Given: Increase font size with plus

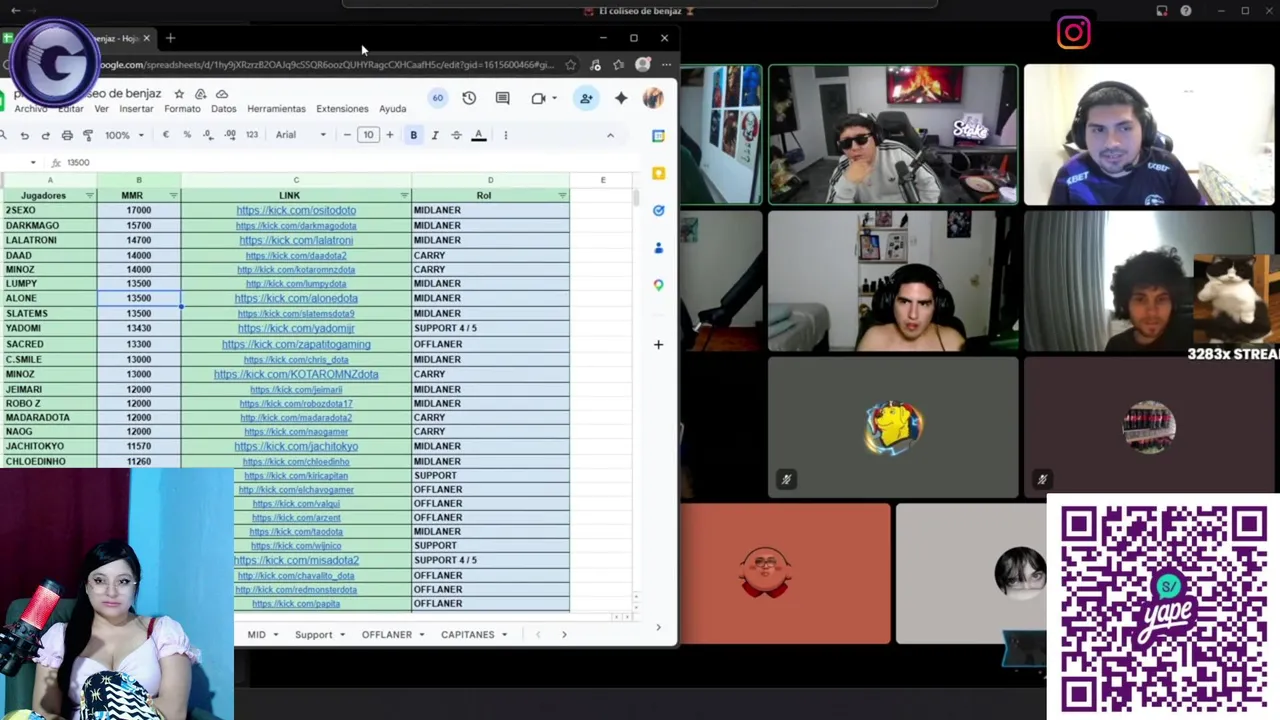Looking at the screenshot, I should [x=390, y=135].
